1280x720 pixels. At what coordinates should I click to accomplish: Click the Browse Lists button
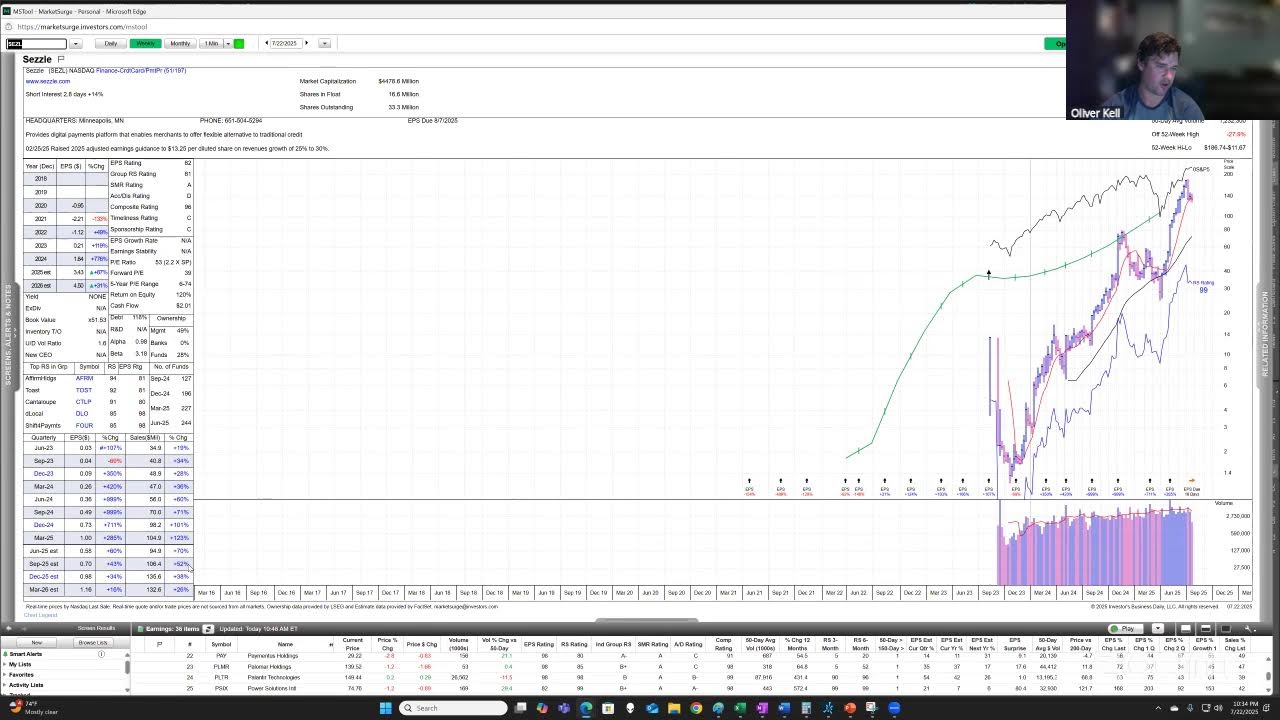coord(93,642)
